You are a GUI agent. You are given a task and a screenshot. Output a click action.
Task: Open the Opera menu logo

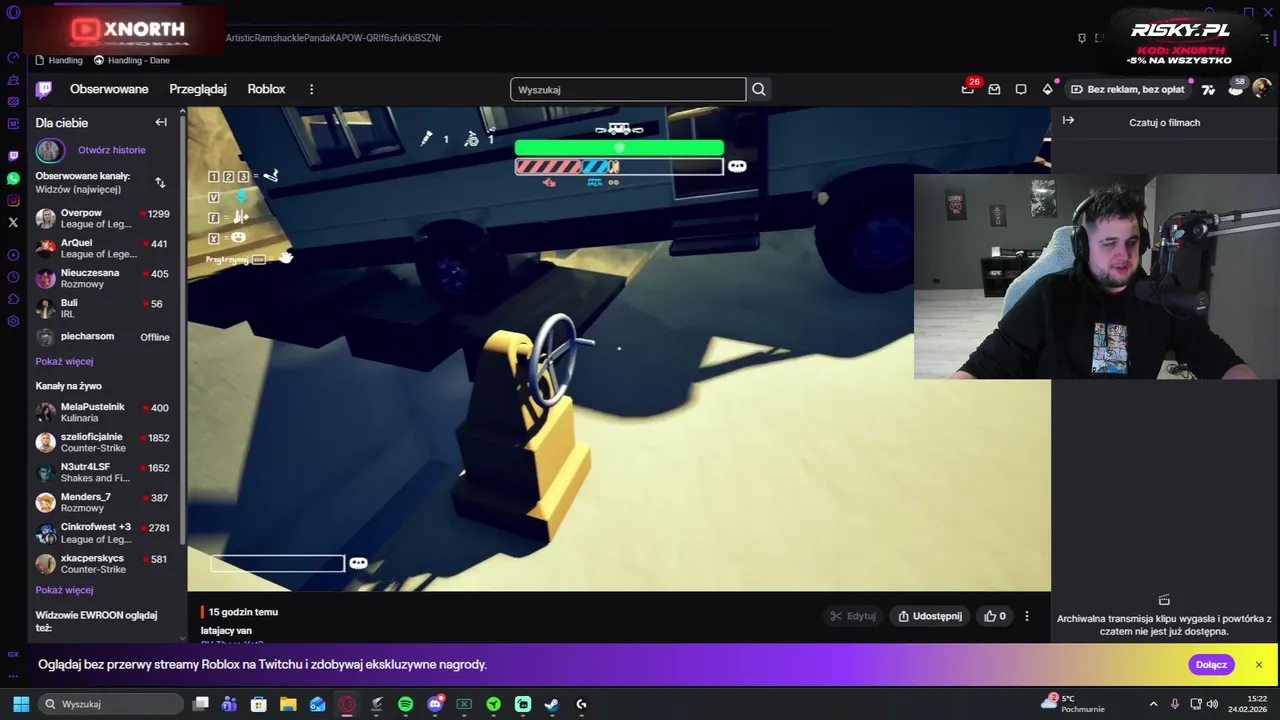pyautogui.click(x=13, y=12)
